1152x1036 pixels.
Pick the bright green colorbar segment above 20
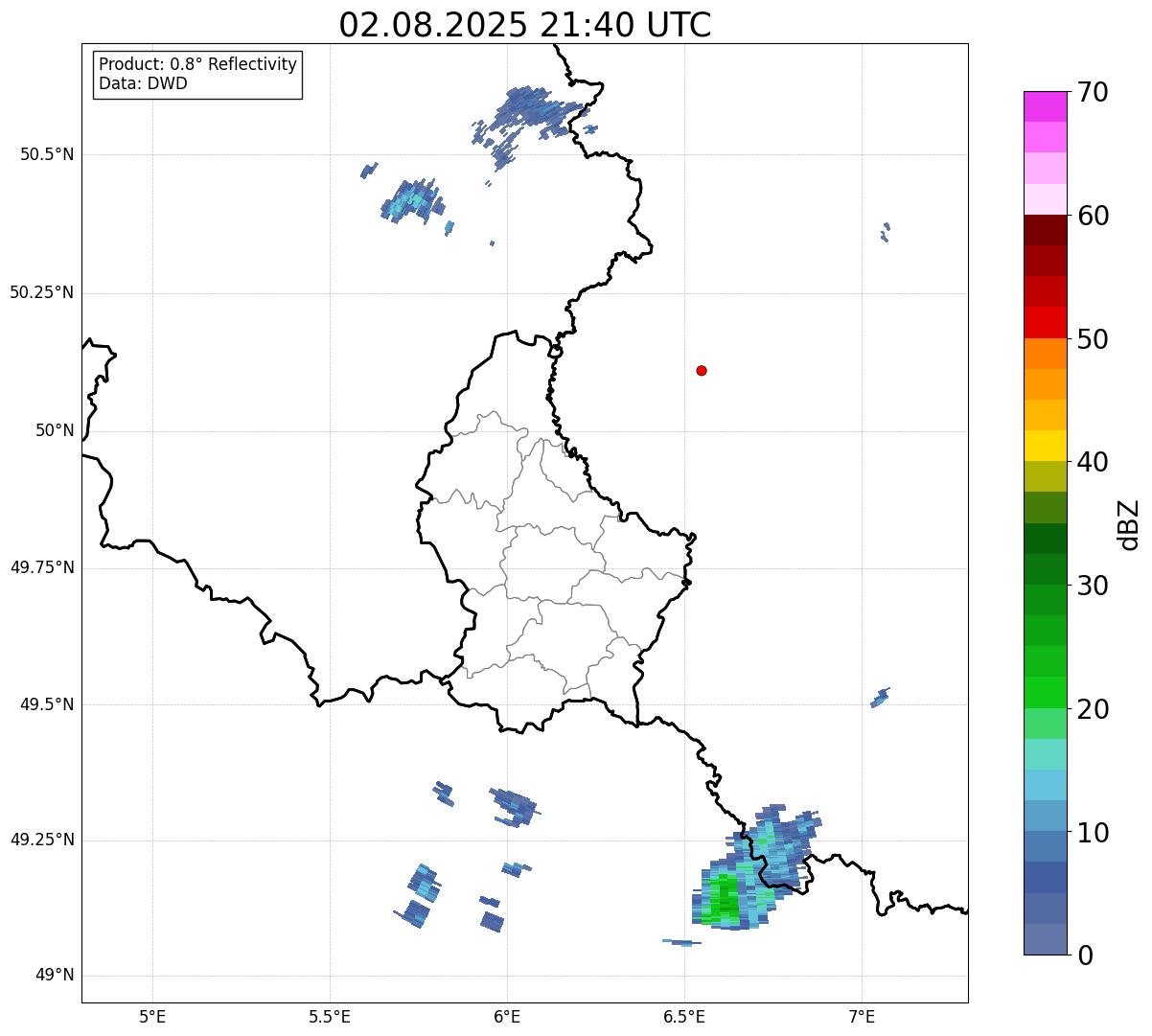click(x=1045, y=692)
